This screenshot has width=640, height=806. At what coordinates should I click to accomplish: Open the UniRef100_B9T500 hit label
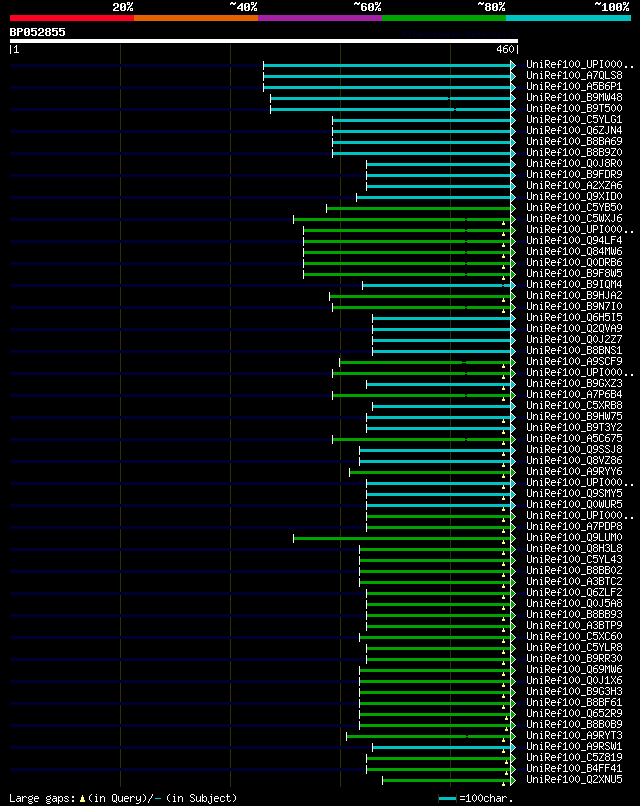point(574,108)
